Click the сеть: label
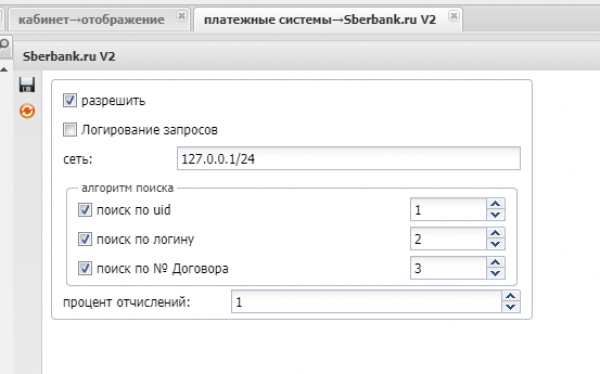600x374 pixels. pos(78,159)
